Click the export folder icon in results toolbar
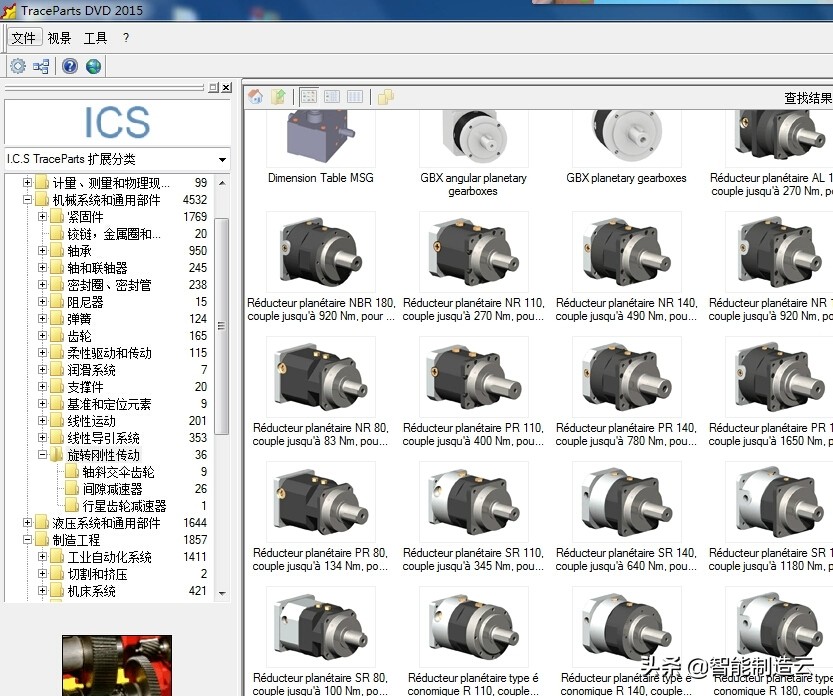The height and width of the screenshot is (696, 833). [x=277, y=96]
